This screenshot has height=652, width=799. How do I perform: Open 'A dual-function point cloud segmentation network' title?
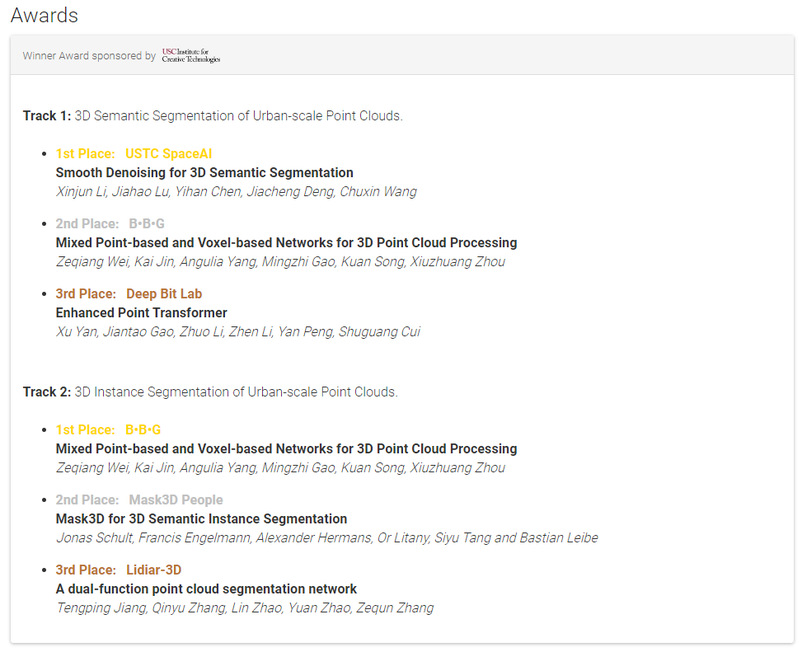point(206,589)
